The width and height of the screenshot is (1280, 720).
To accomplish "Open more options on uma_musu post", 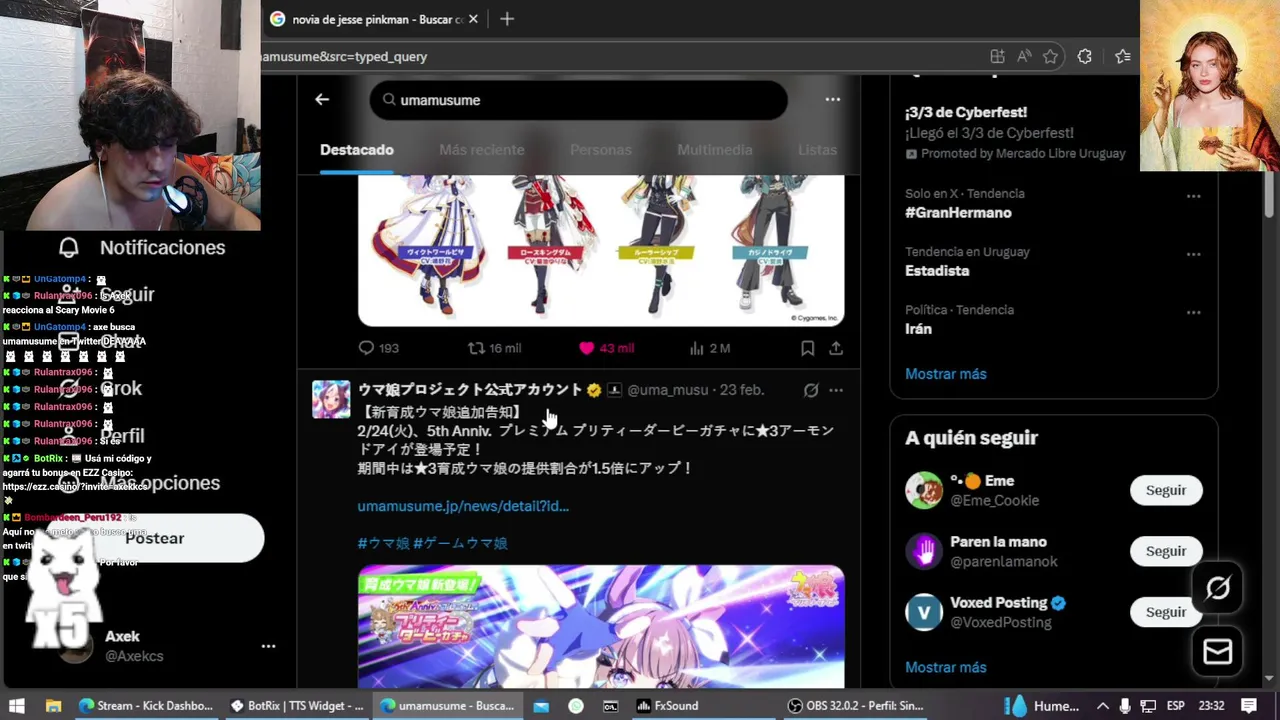I will coord(836,390).
